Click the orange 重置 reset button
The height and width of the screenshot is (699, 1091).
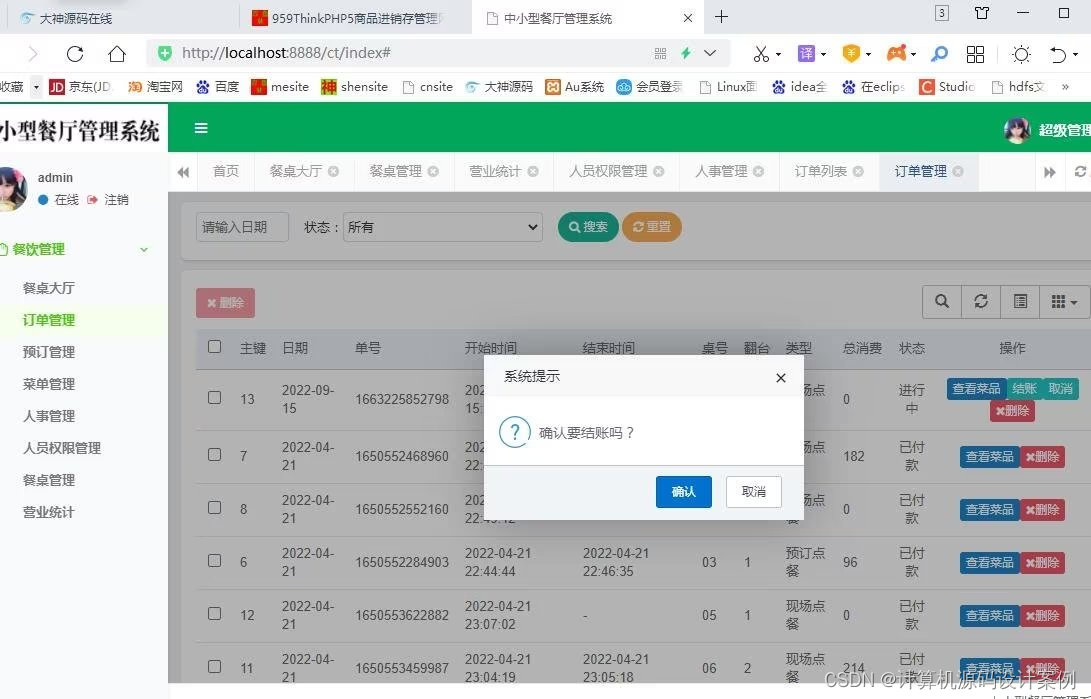coord(651,227)
